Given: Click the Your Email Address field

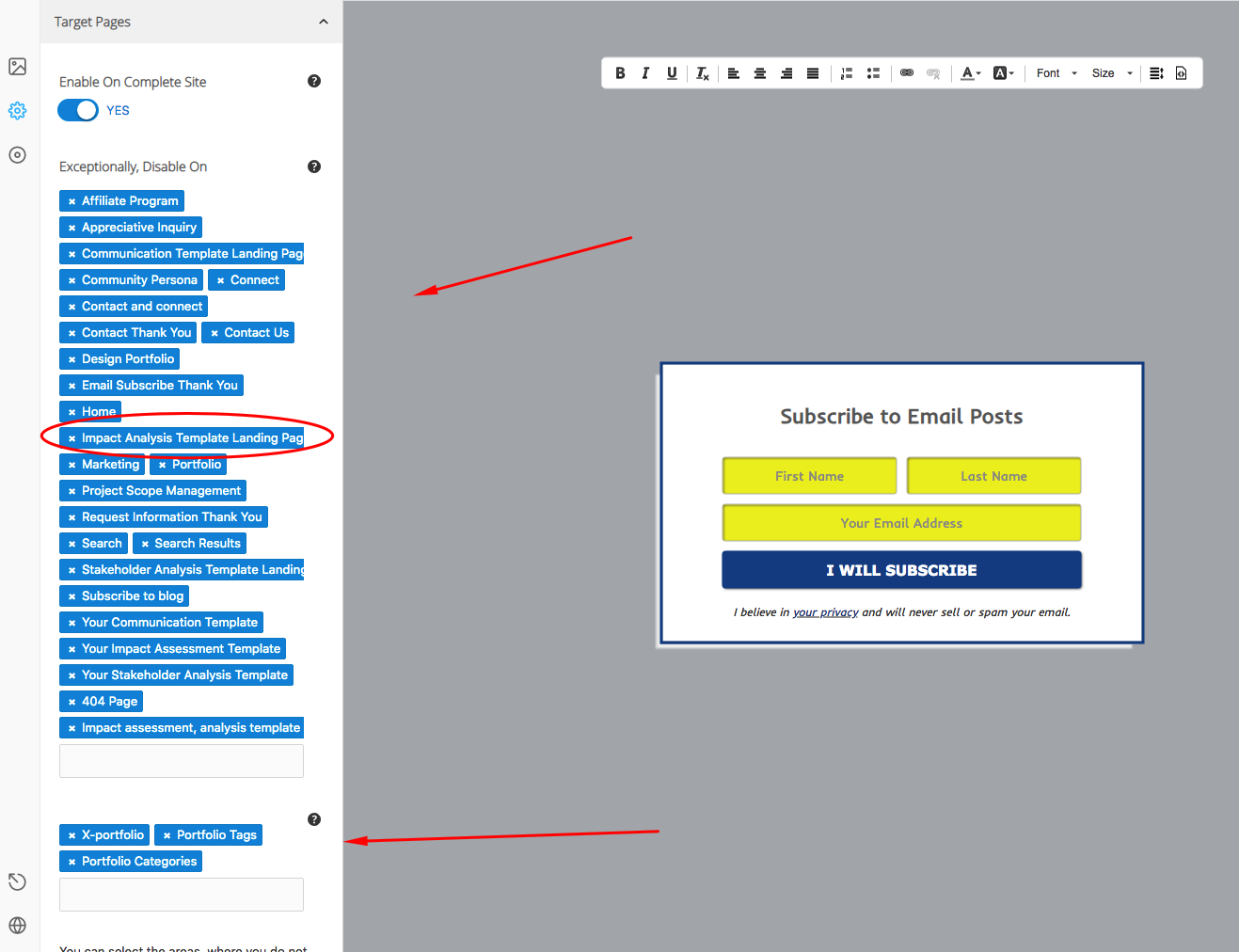Looking at the screenshot, I should 901,523.
